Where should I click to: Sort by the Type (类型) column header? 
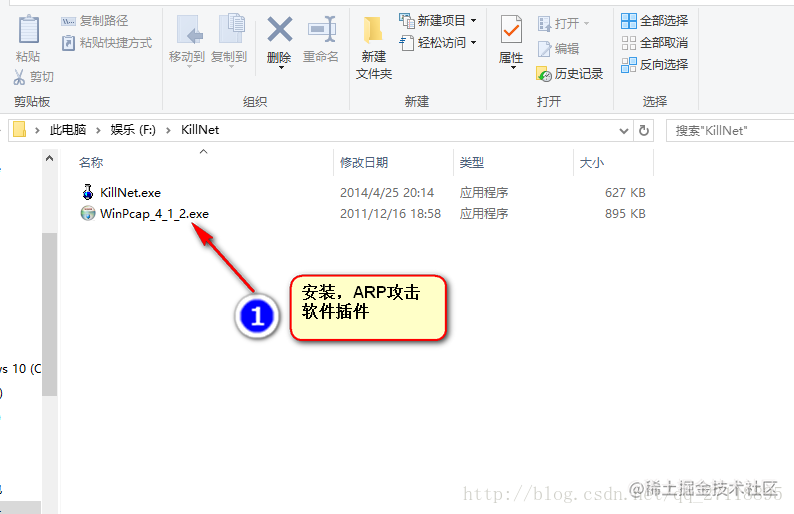pos(472,163)
